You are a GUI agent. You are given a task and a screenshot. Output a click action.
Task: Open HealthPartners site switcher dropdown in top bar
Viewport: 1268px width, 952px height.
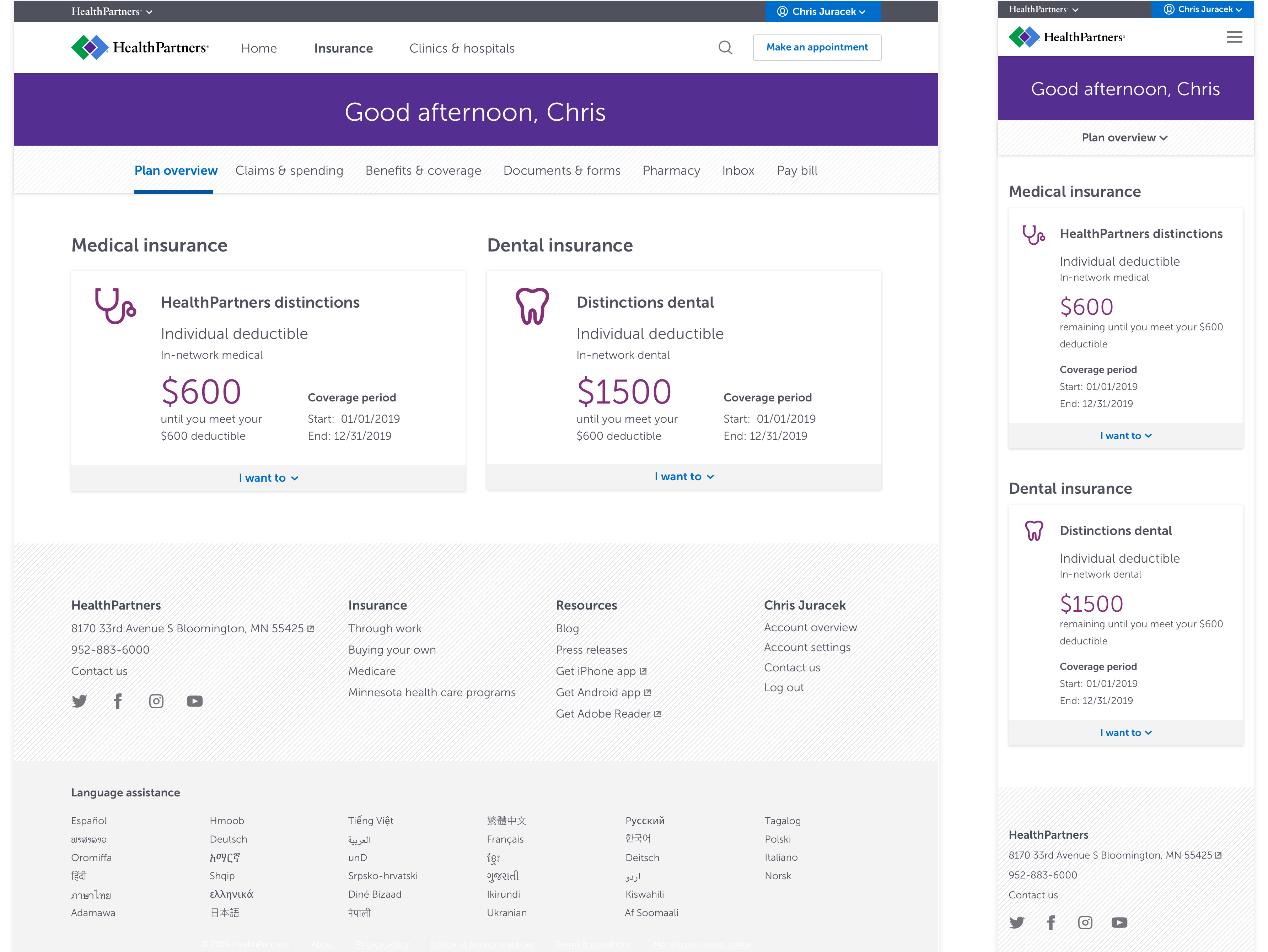click(112, 11)
